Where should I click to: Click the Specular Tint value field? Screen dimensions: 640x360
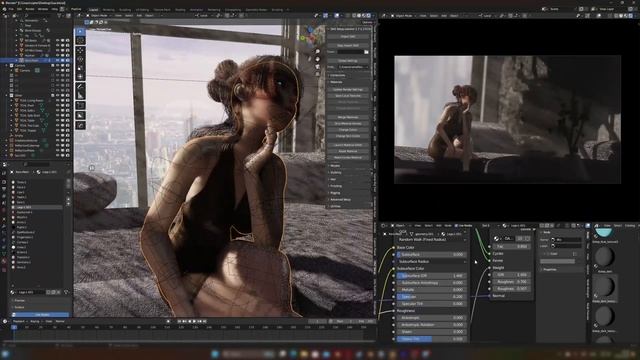tap(432, 304)
